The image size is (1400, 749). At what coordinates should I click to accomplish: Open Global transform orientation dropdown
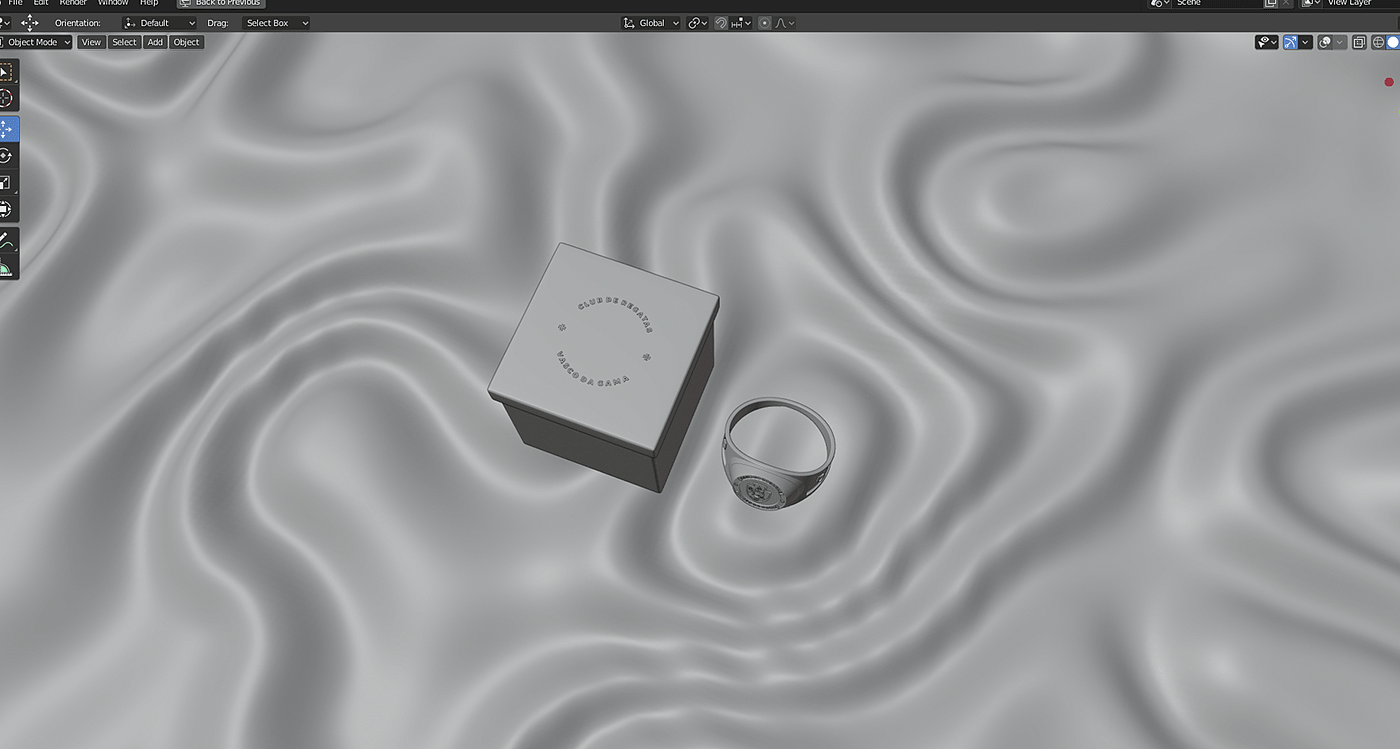click(x=651, y=23)
